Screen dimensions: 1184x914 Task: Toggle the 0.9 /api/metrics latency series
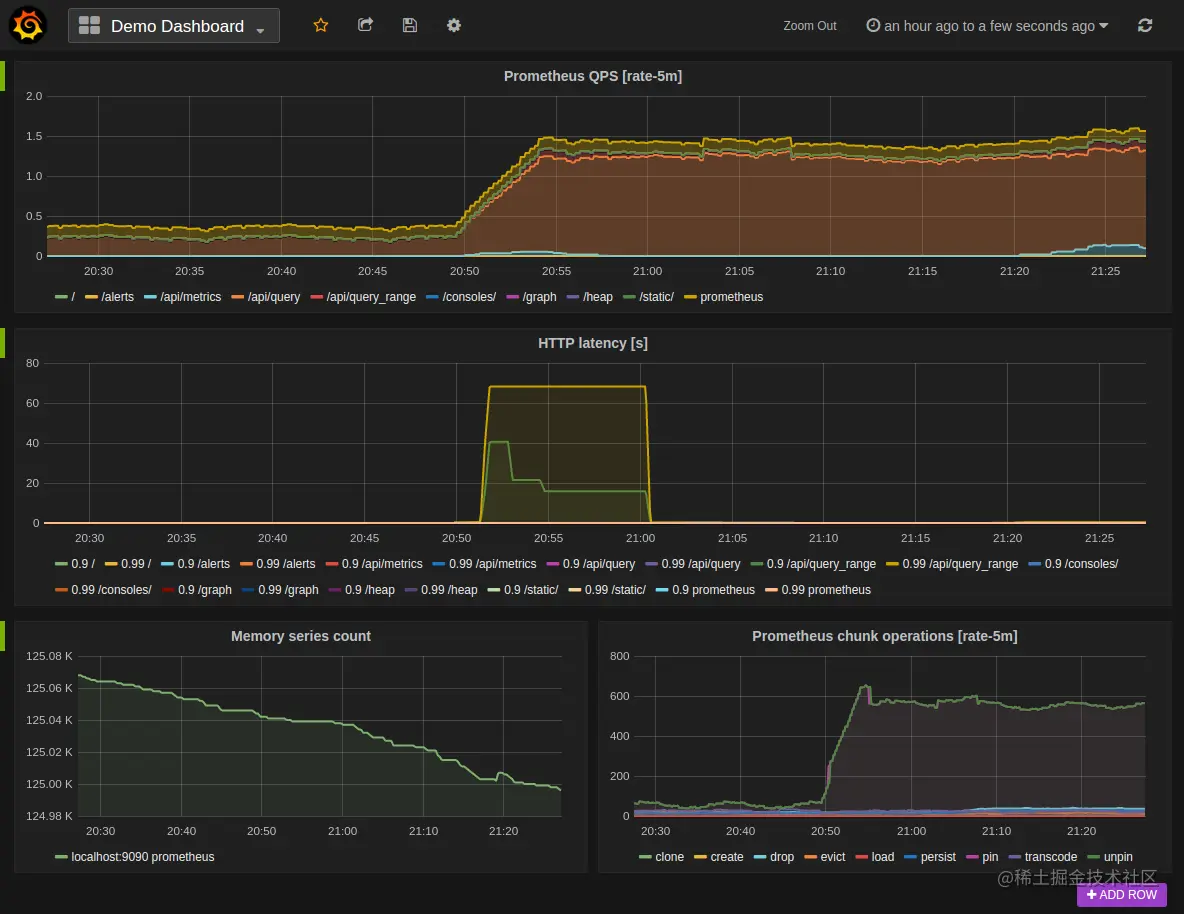tap(382, 564)
